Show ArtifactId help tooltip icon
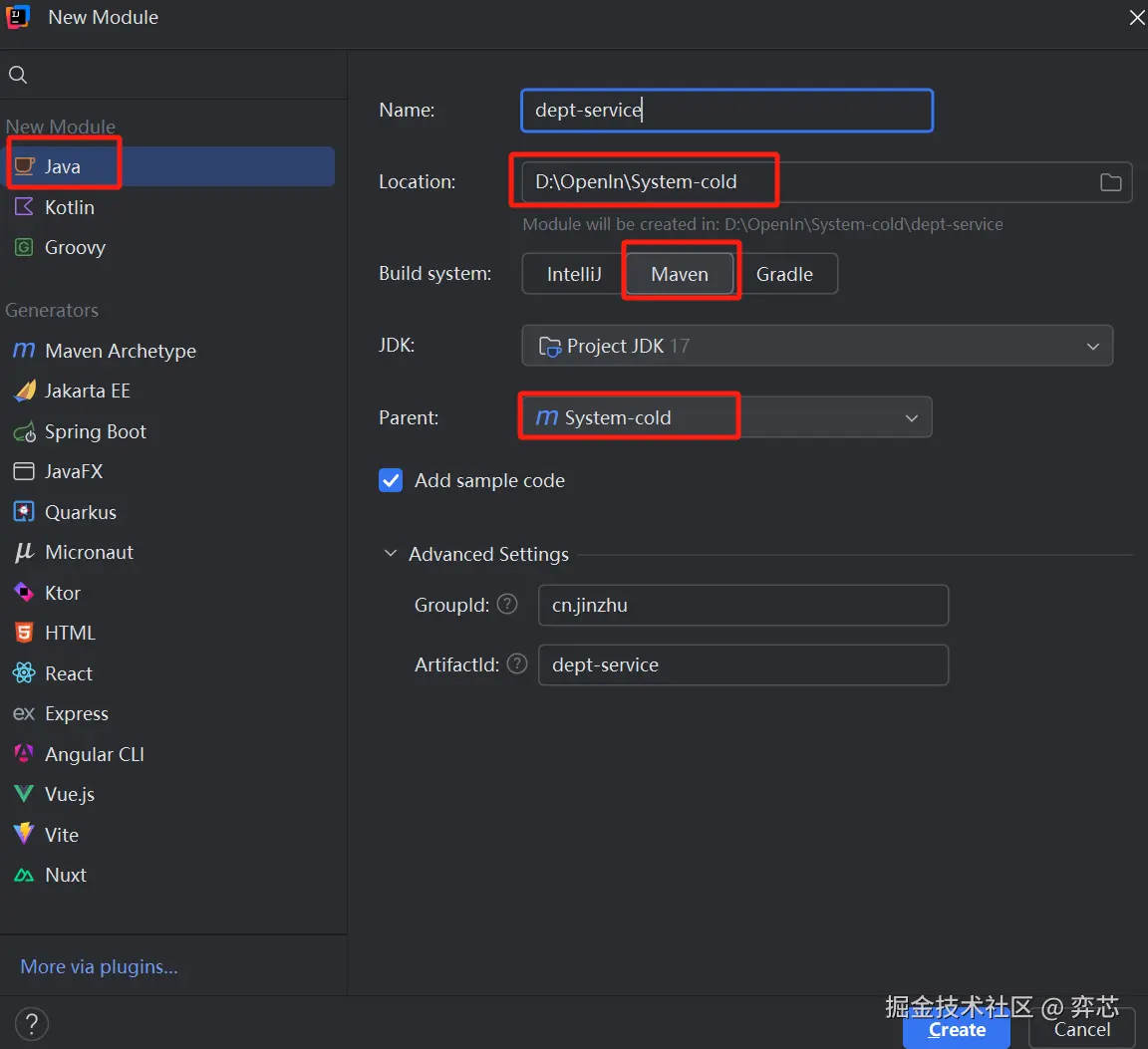Viewport: 1148px width, 1049px height. click(517, 663)
